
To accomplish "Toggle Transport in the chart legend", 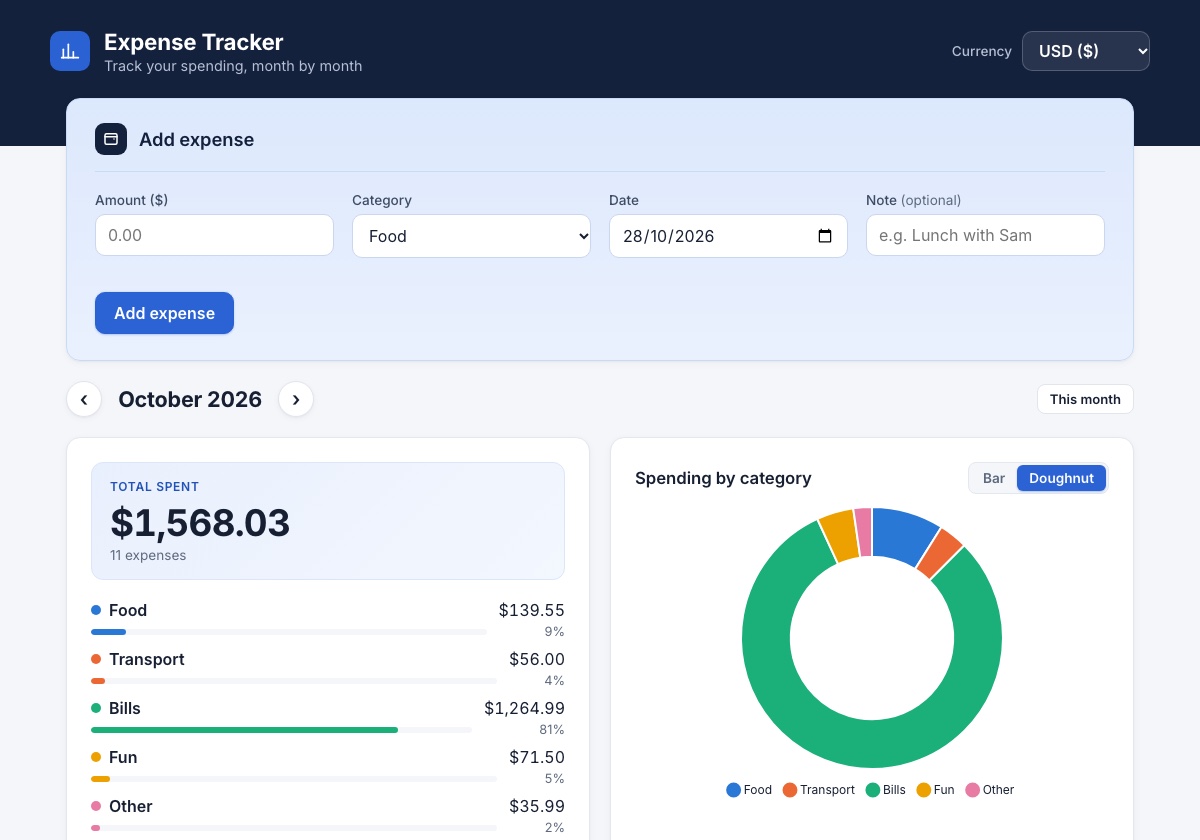I will [x=818, y=790].
